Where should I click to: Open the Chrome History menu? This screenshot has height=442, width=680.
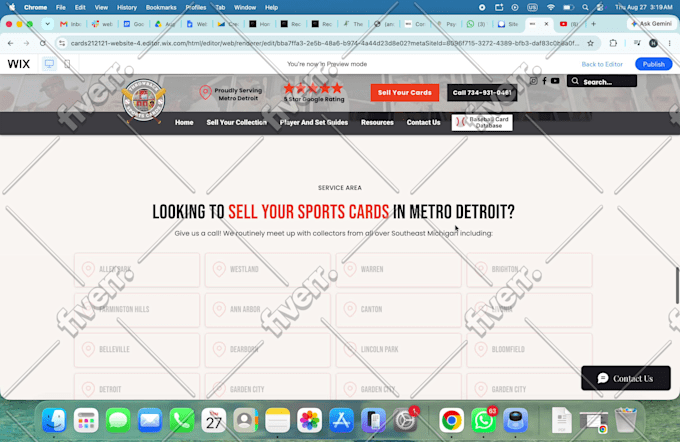click(x=127, y=7)
